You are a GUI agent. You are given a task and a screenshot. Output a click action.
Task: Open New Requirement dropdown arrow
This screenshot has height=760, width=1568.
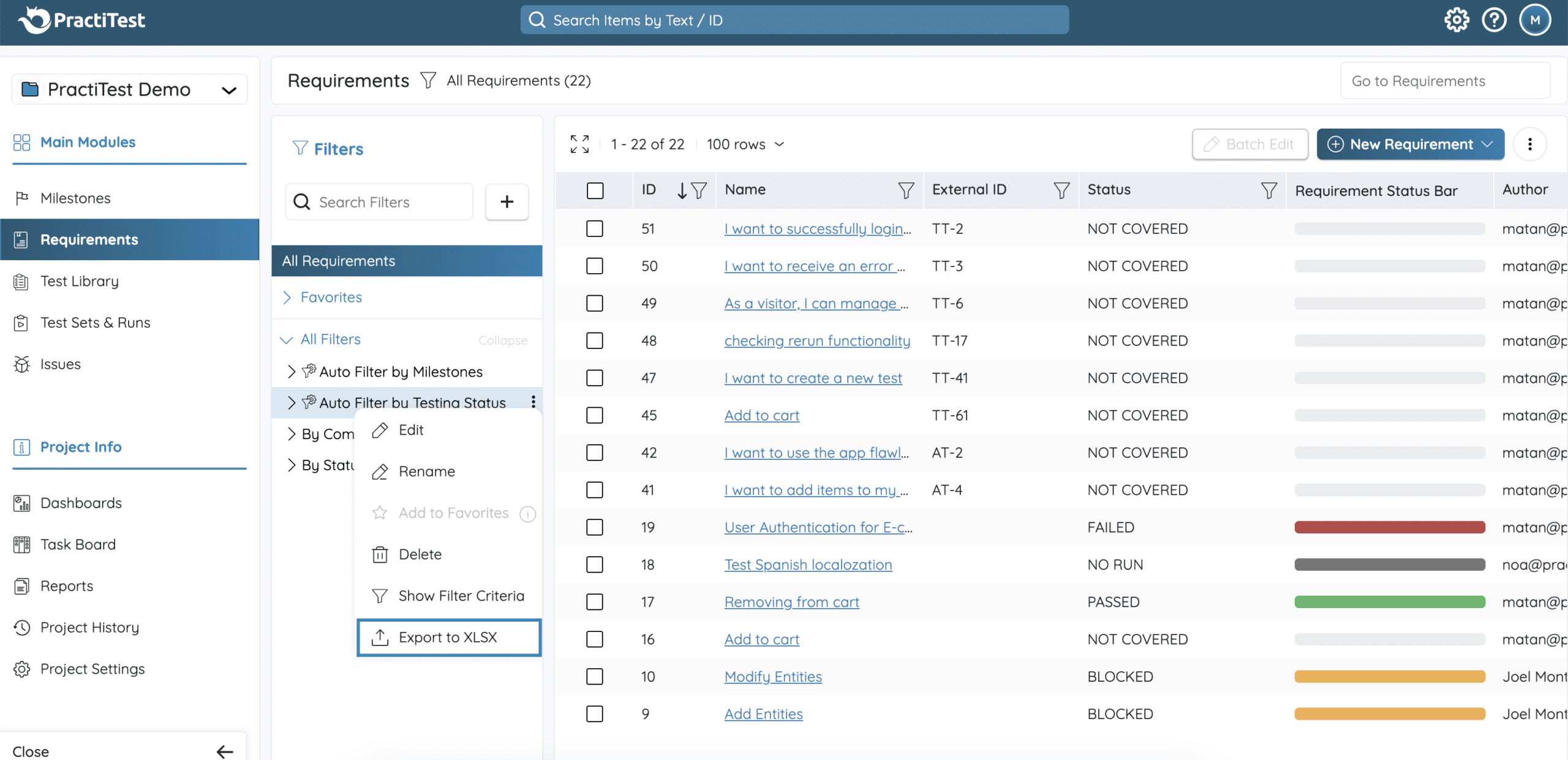tap(1487, 144)
